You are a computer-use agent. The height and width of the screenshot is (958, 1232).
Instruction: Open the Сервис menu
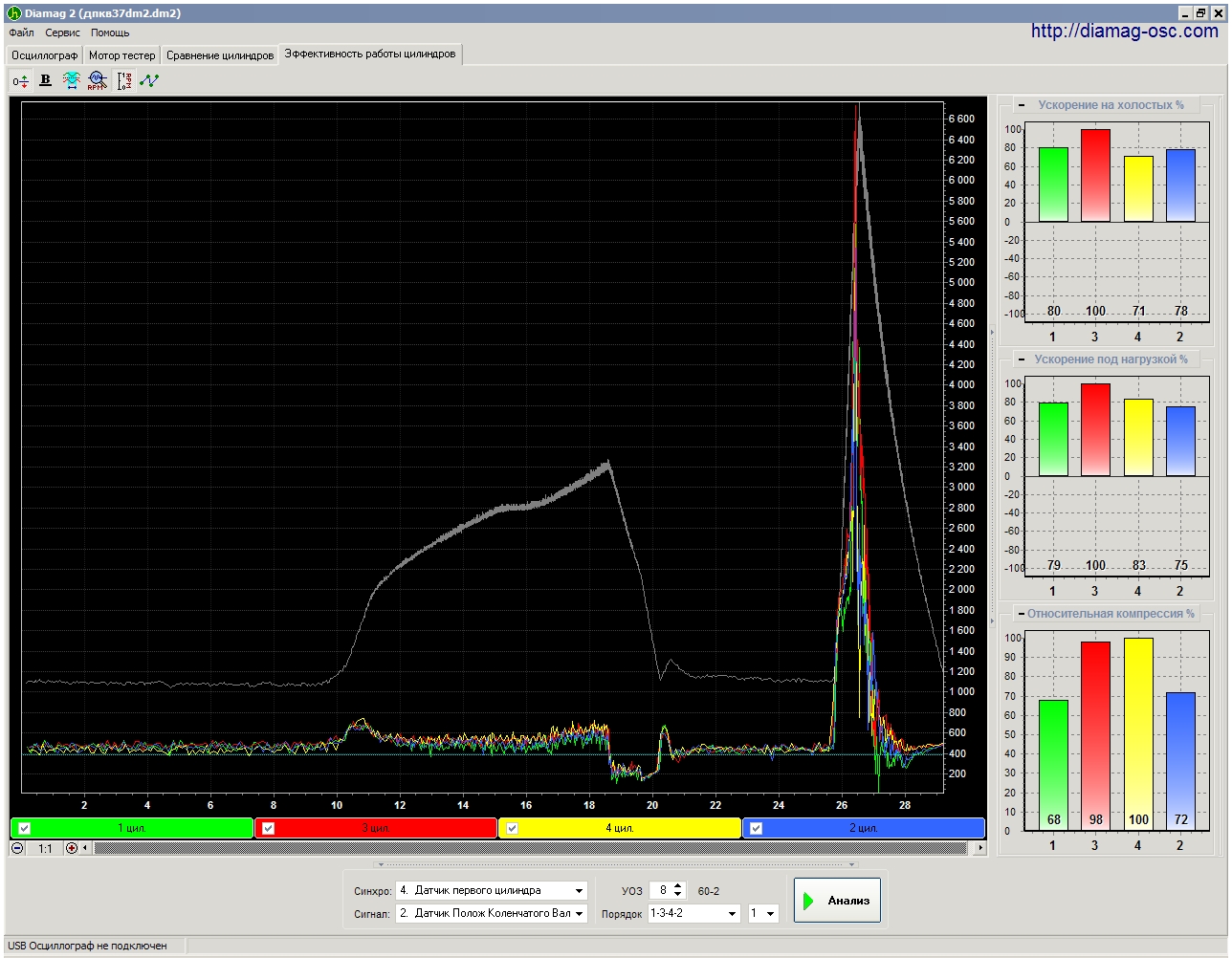pyautogui.click(x=63, y=33)
